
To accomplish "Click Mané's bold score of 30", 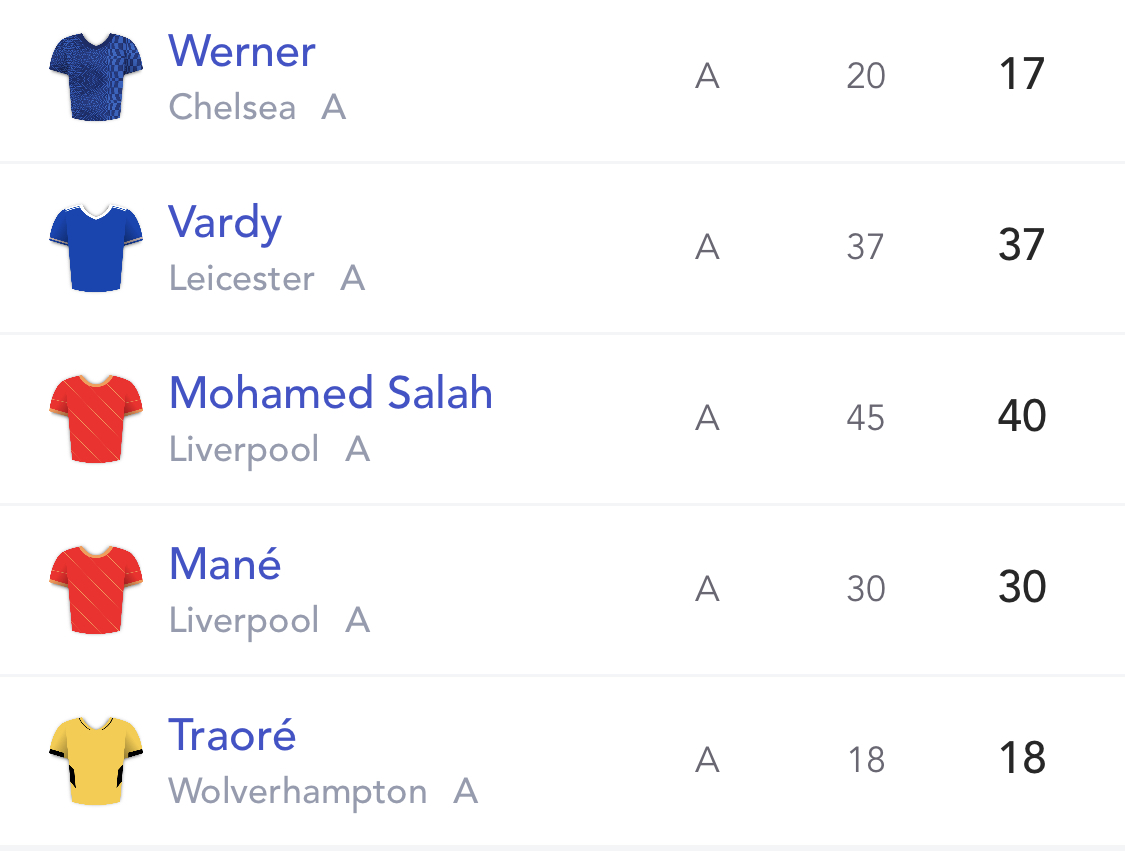I will coord(1022,587).
